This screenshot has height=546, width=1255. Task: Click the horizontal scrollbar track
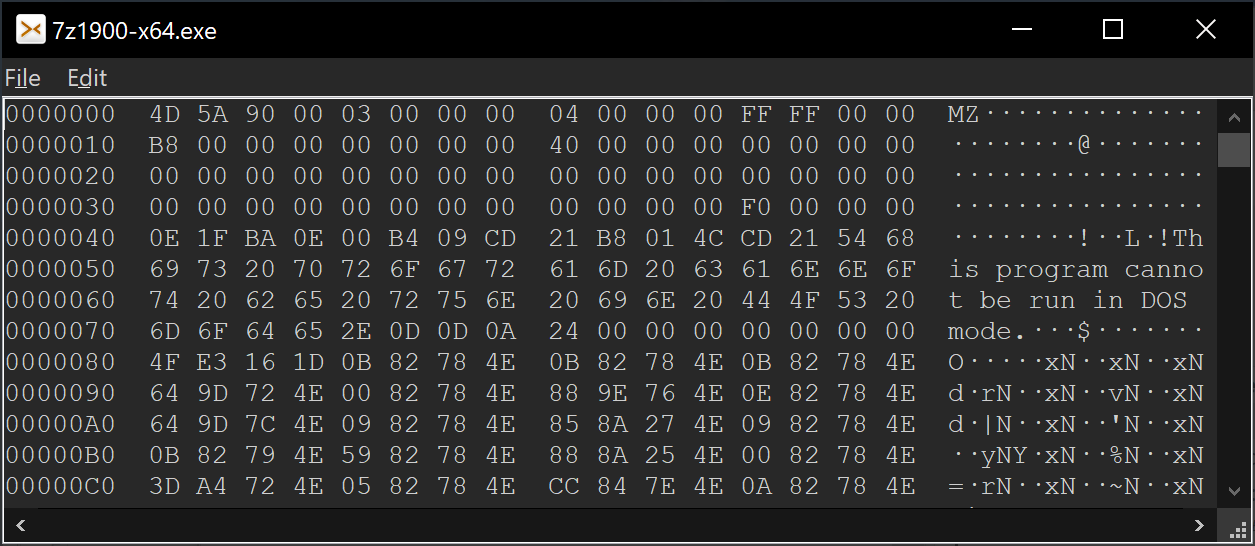(610, 524)
